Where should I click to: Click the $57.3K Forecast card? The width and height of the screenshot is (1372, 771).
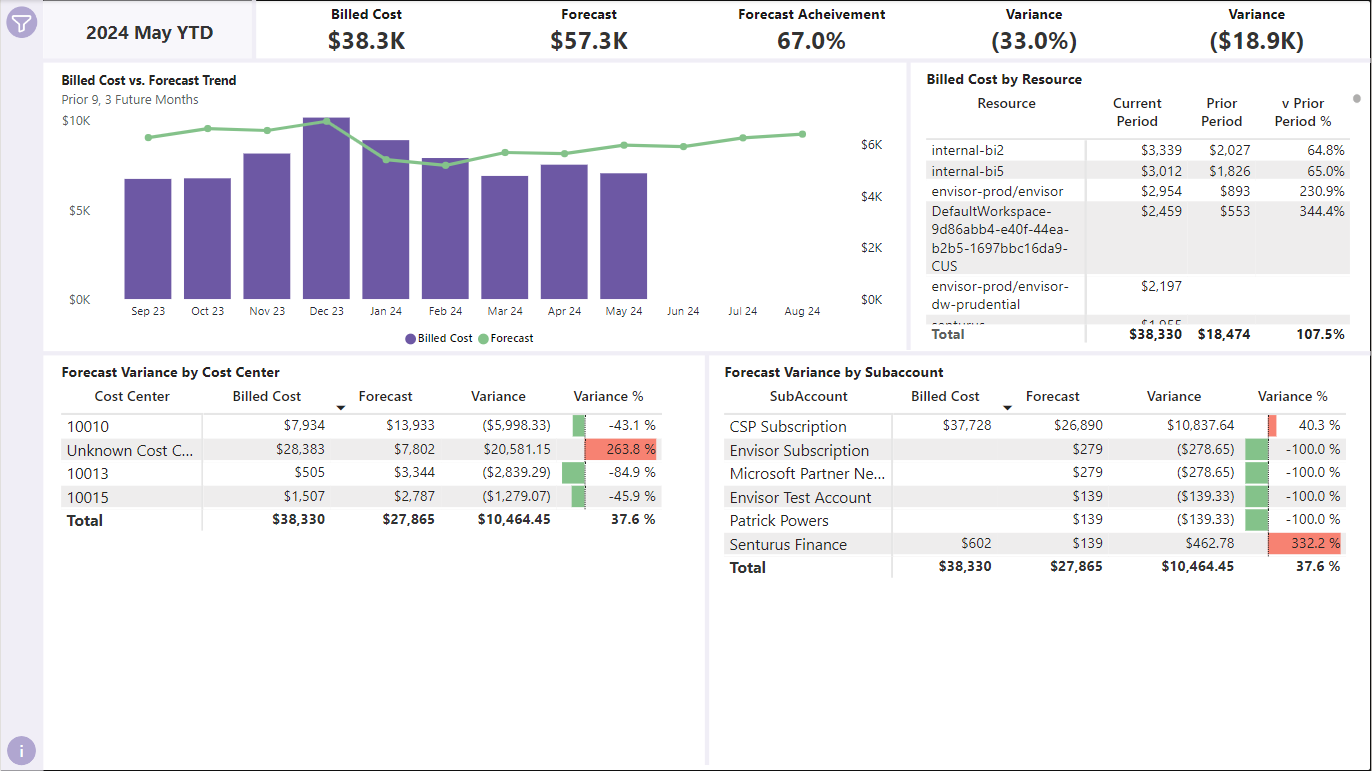589,30
